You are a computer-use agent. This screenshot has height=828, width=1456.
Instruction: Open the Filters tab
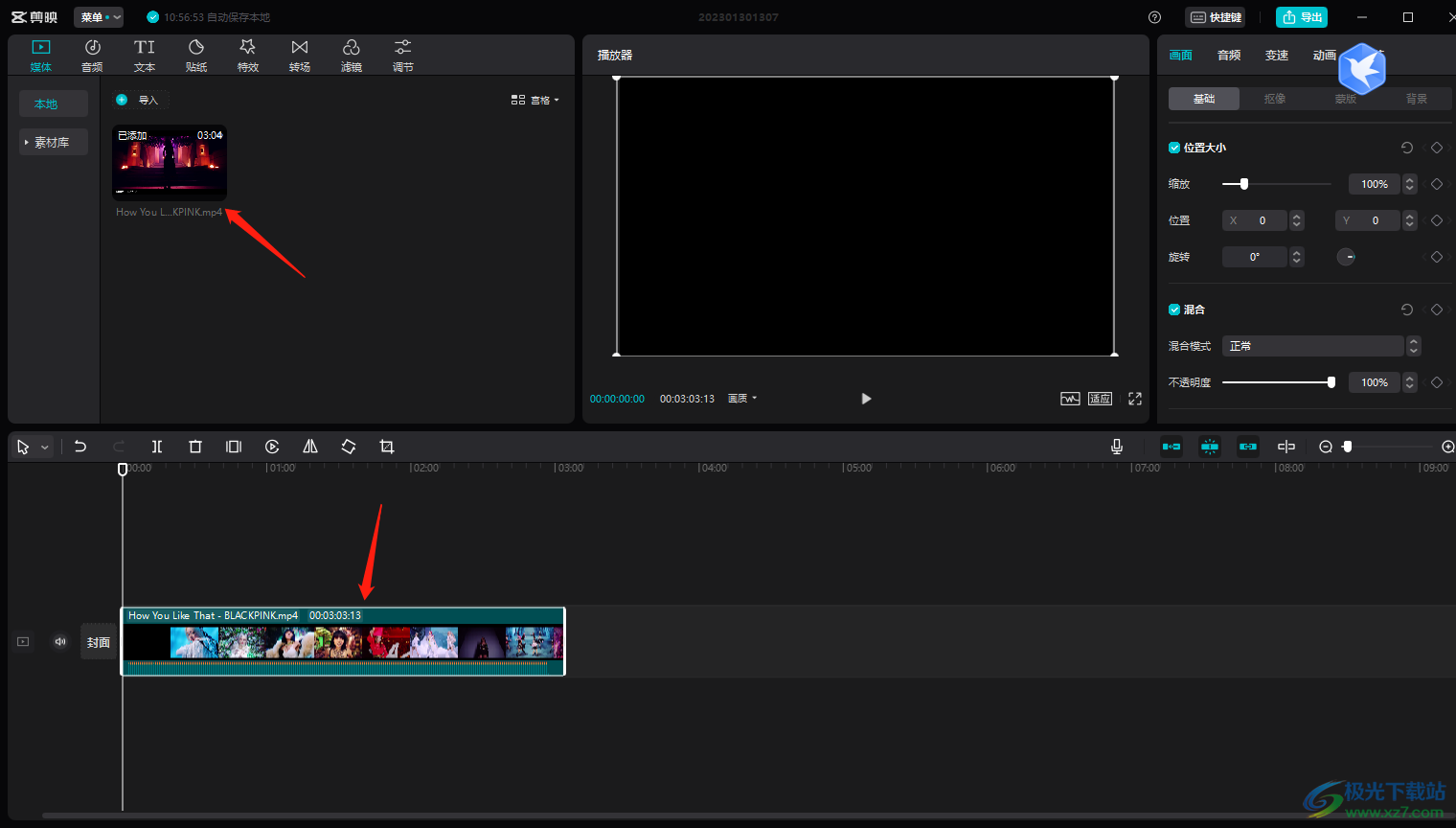click(x=352, y=56)
